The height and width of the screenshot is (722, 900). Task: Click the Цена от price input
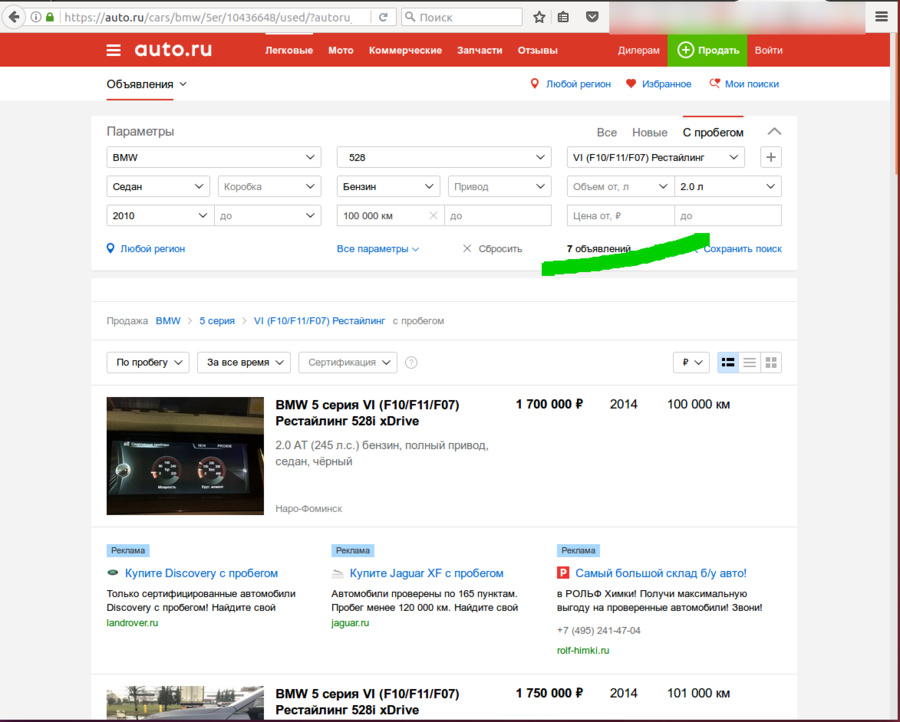[x=620, y=216]
